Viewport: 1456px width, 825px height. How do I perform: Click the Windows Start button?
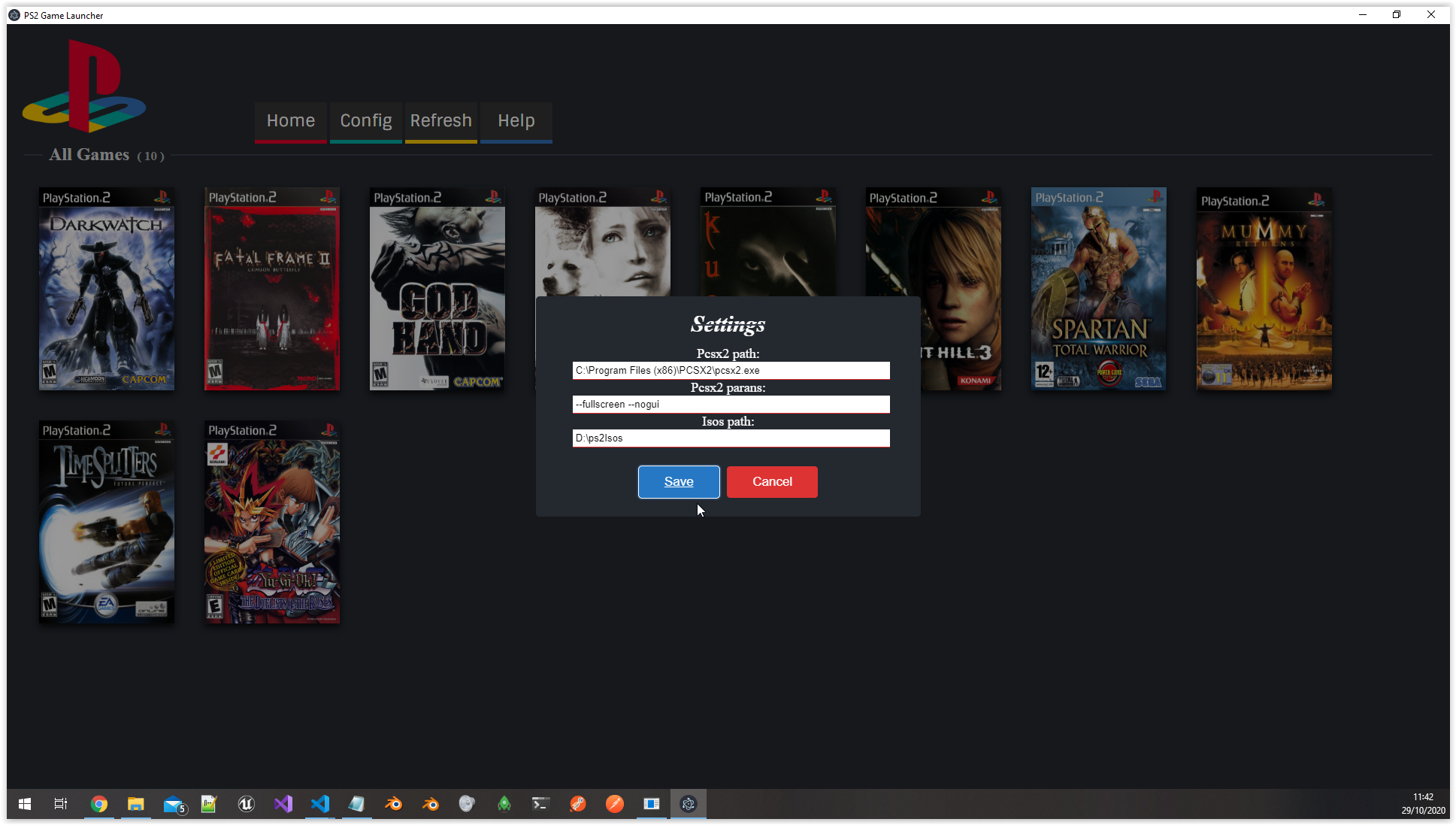[25, 804]
